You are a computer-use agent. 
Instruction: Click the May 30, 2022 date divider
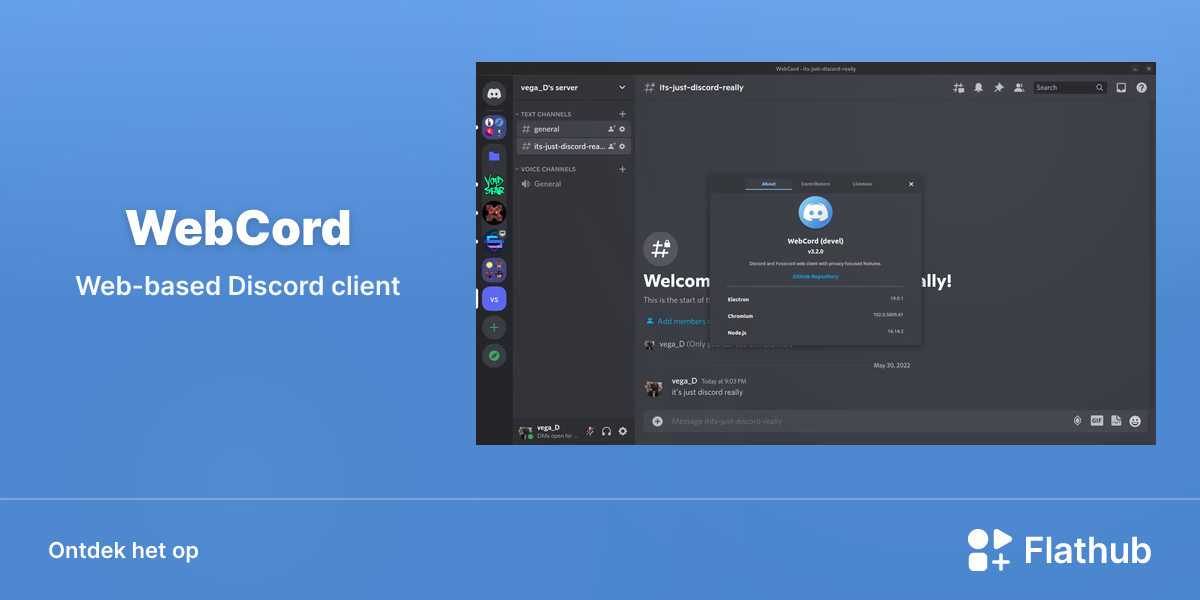(893, 365)
